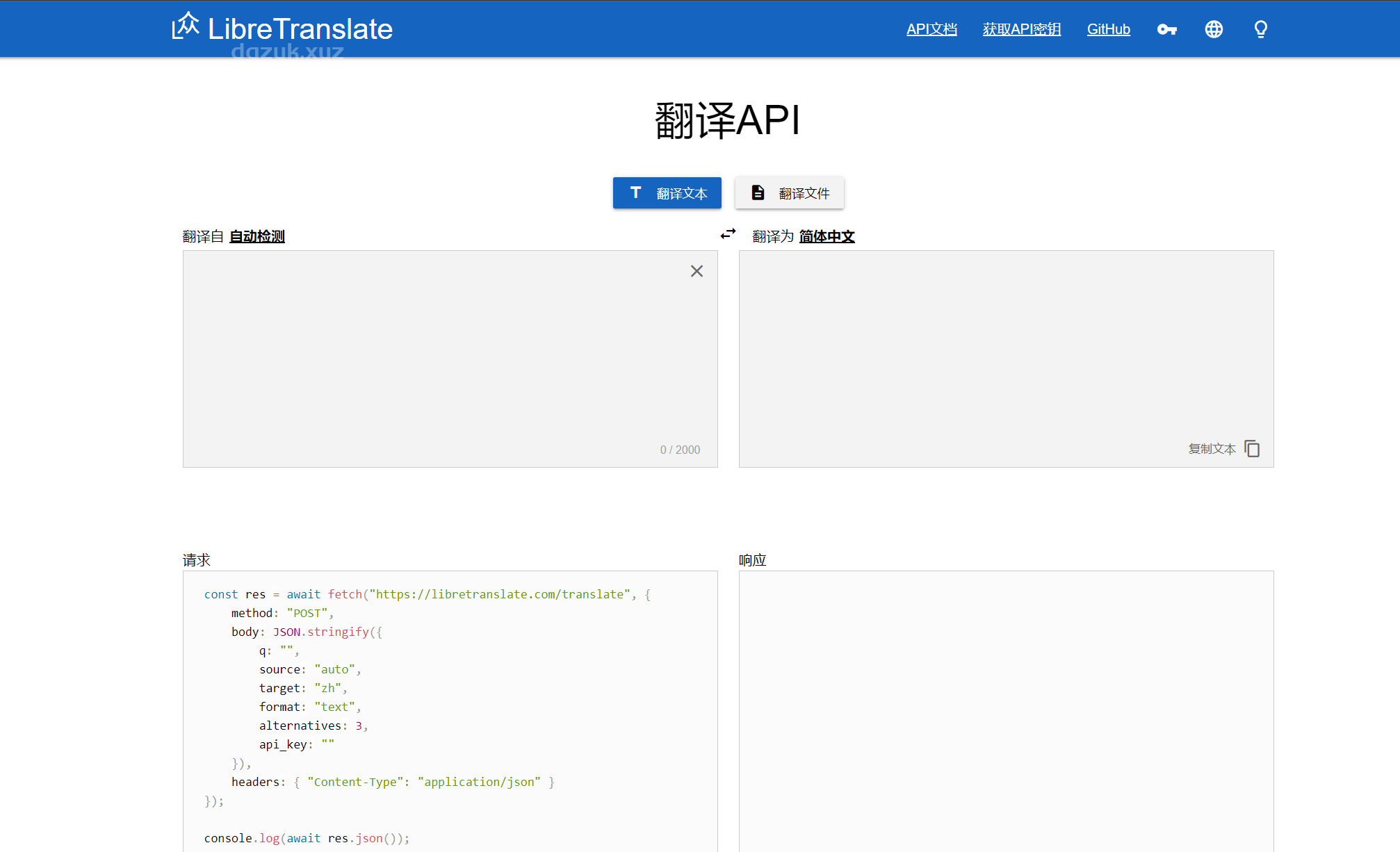Click the response panel area
The width and height of the screenshot is (1400, 852).
[1007, 711]
